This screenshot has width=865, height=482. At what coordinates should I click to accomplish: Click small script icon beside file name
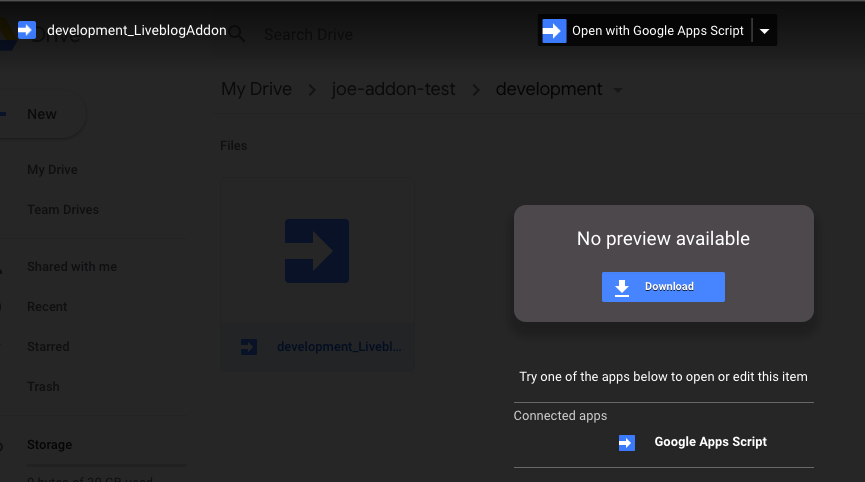point(249,347)
